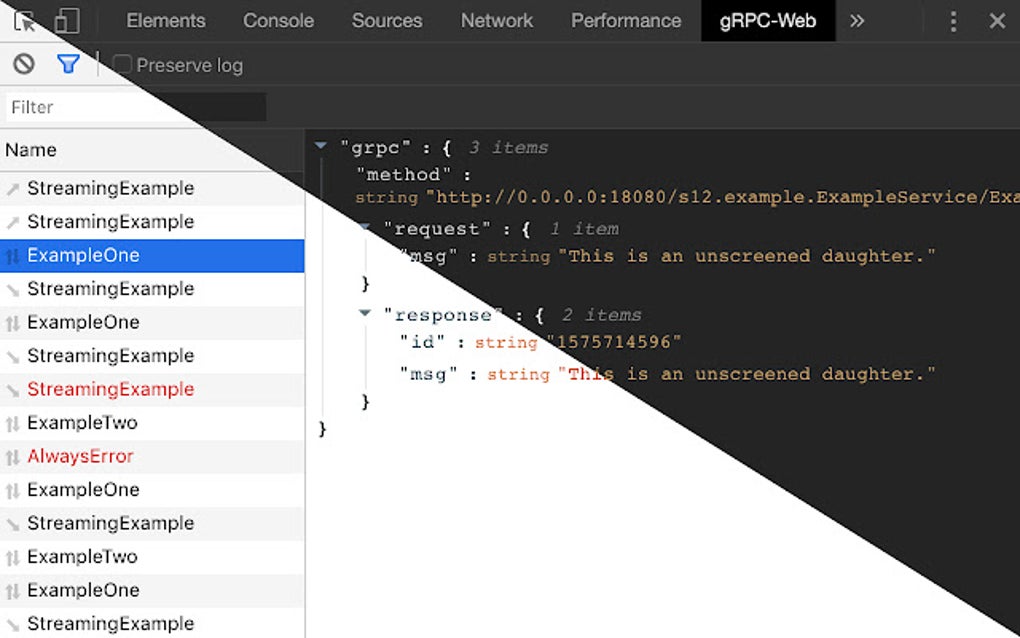
Task: Open DevTools customization three-dot menu
Action: [x=954, y=20]
